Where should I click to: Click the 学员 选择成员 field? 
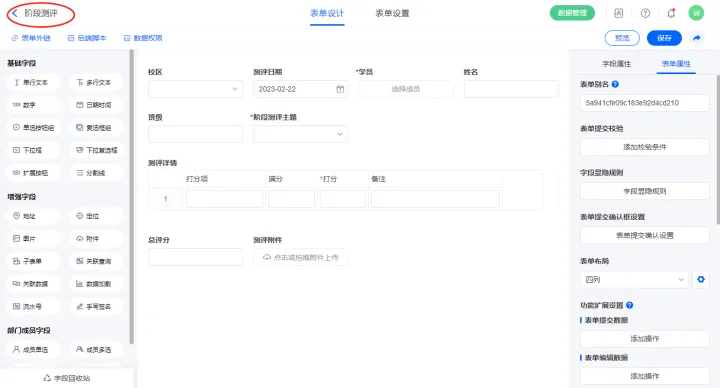406,89
